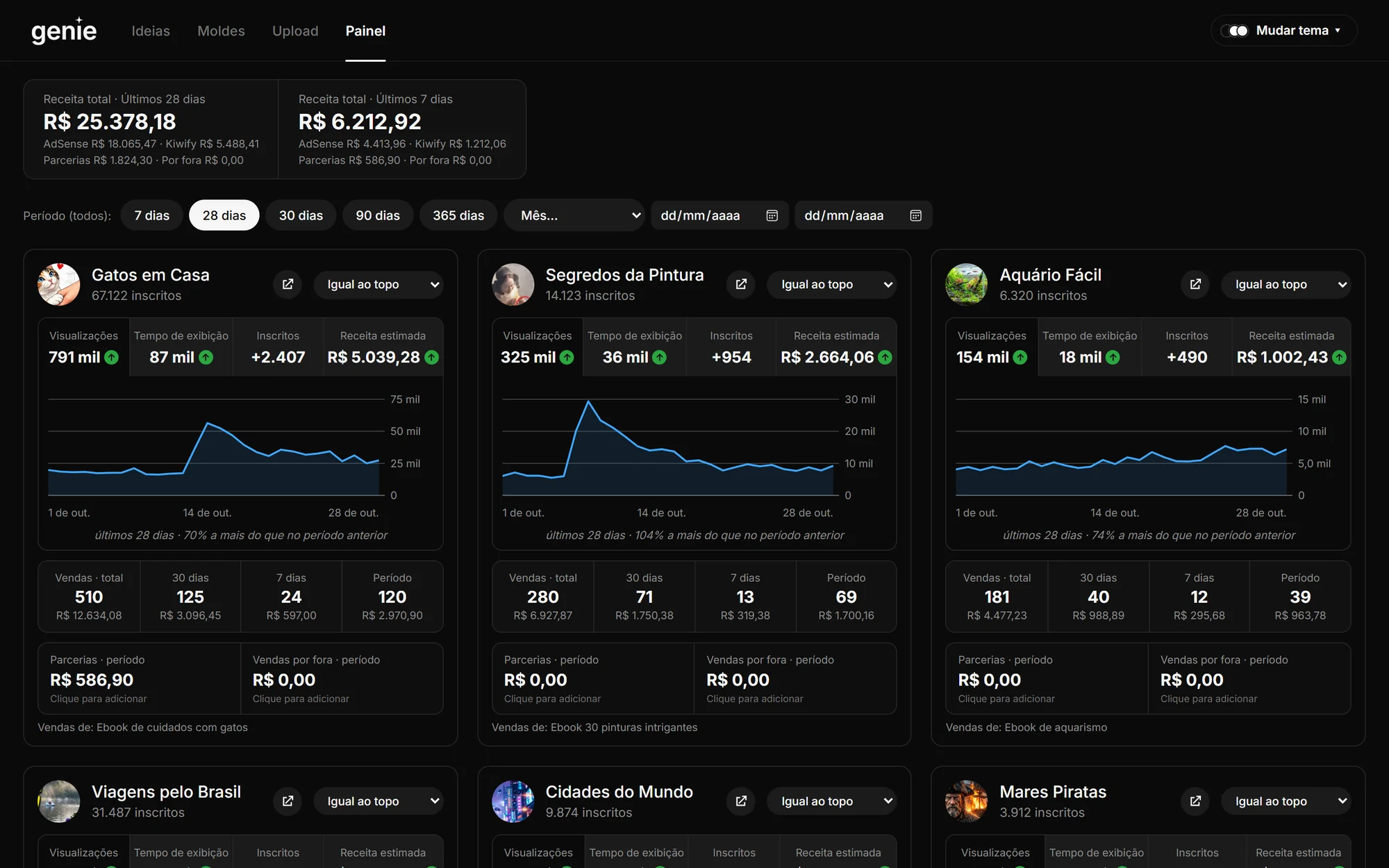Viewport: 1389px width, 868px height.
Task: Open Igual ao topo dropdown for Viagens pelo Brasil
Action: 379,801
